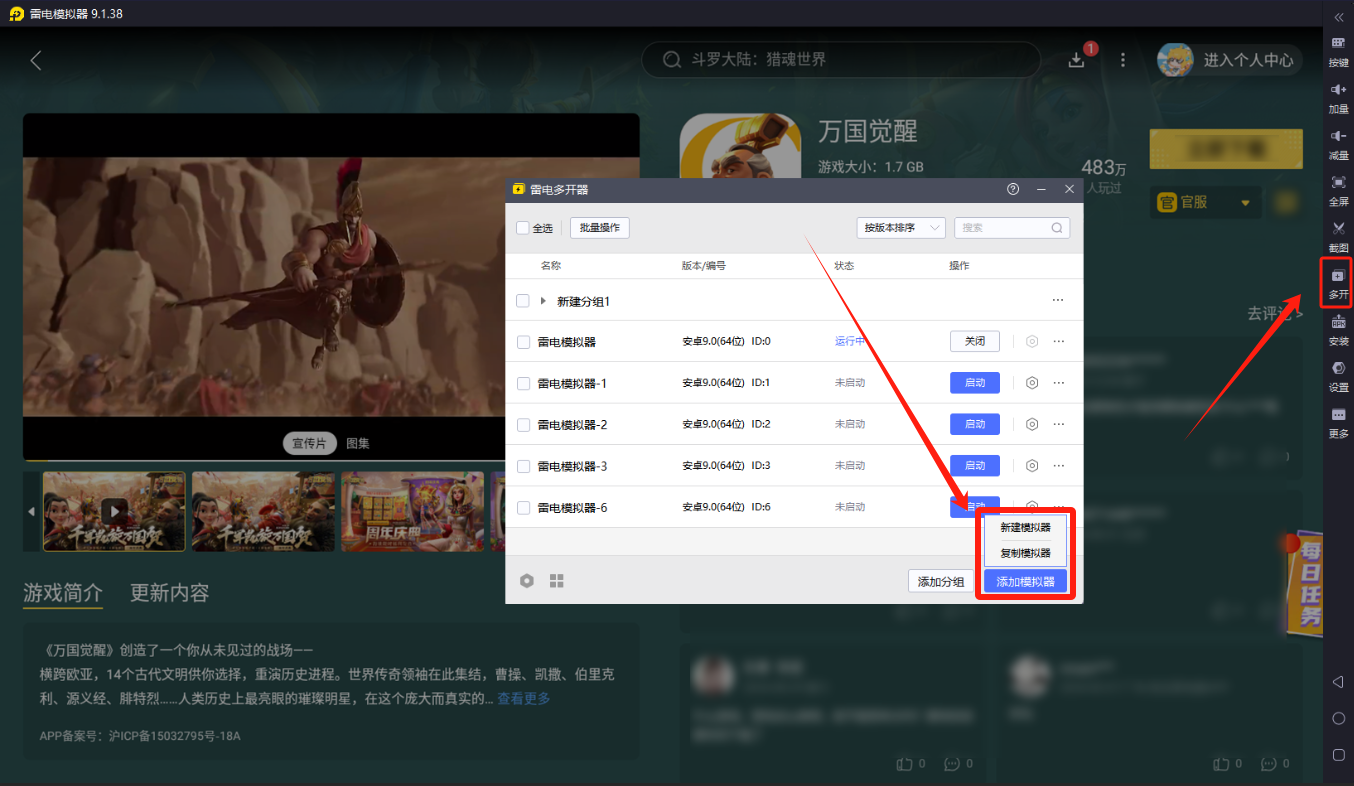Play the first video thumbnail below the trailer

click(114, 511)
